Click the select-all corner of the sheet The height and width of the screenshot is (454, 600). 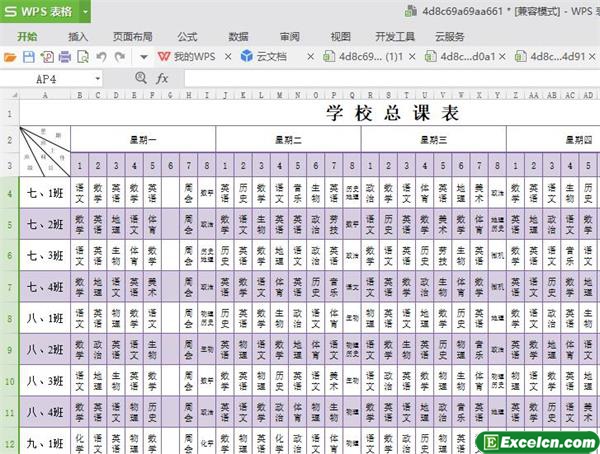[10, 95]
